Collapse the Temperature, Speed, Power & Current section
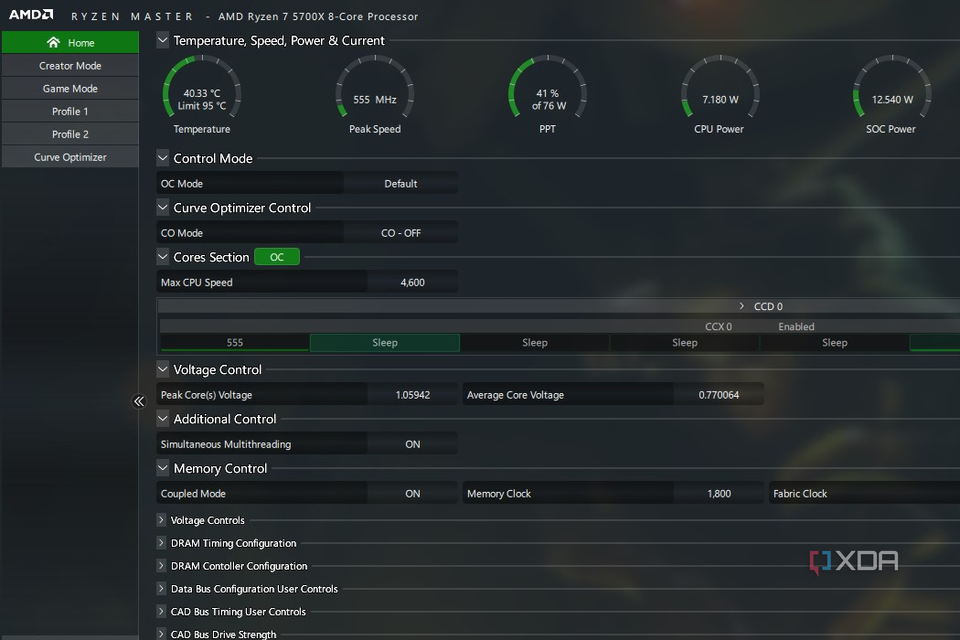This screenshot has width=960, height=640. click(x=161, y=40)
